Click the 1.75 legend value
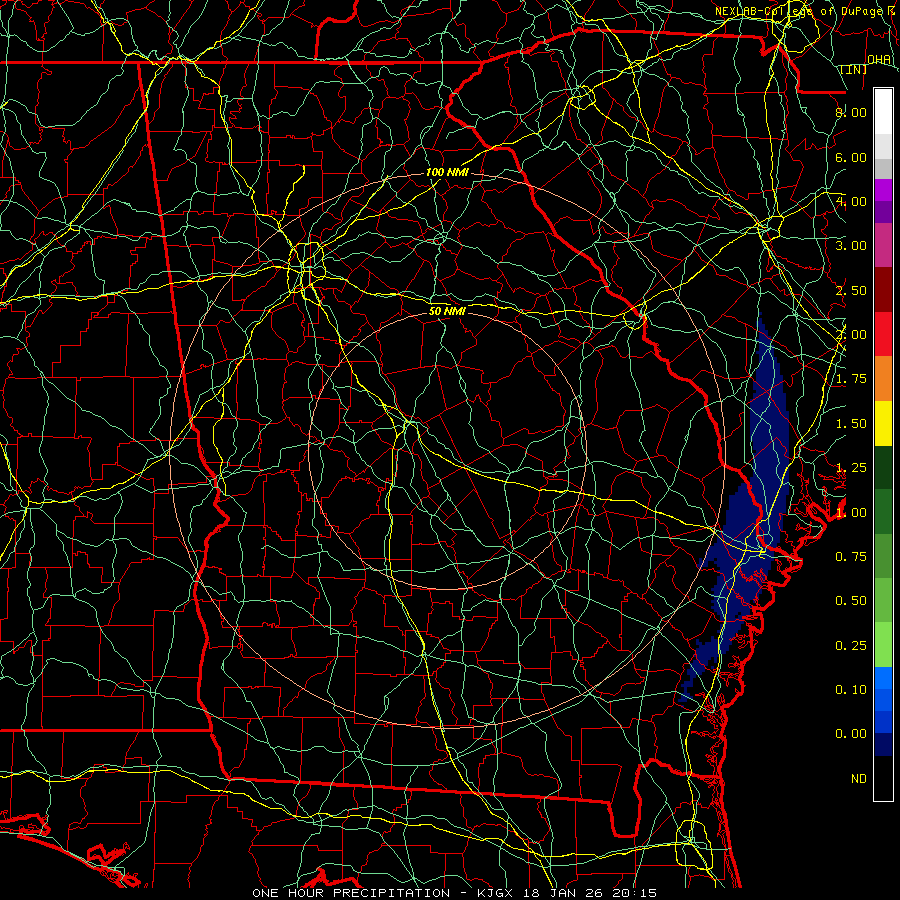This screenshot has height=900, width=900. click(x=851, y=379)
